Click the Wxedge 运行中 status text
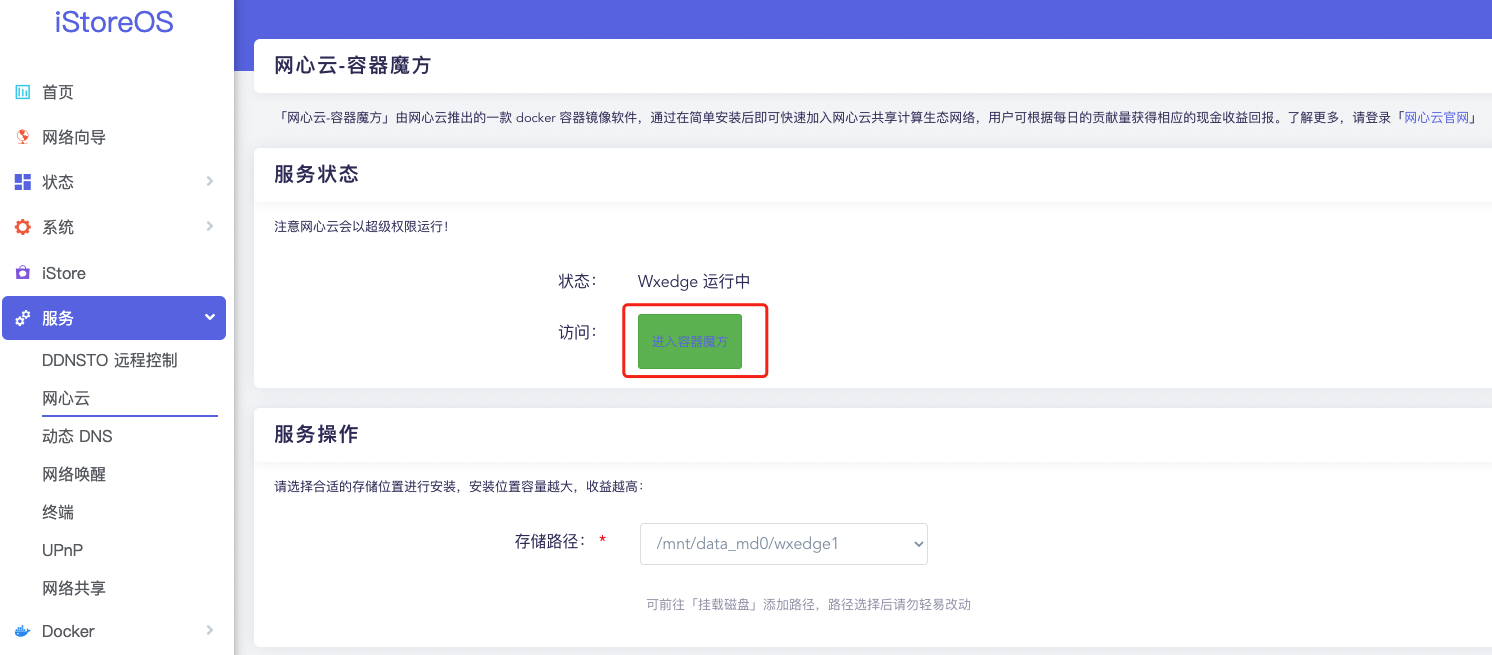Viewport: 1492px width, 655px height. pyautogui.click(x=694, y=281)
